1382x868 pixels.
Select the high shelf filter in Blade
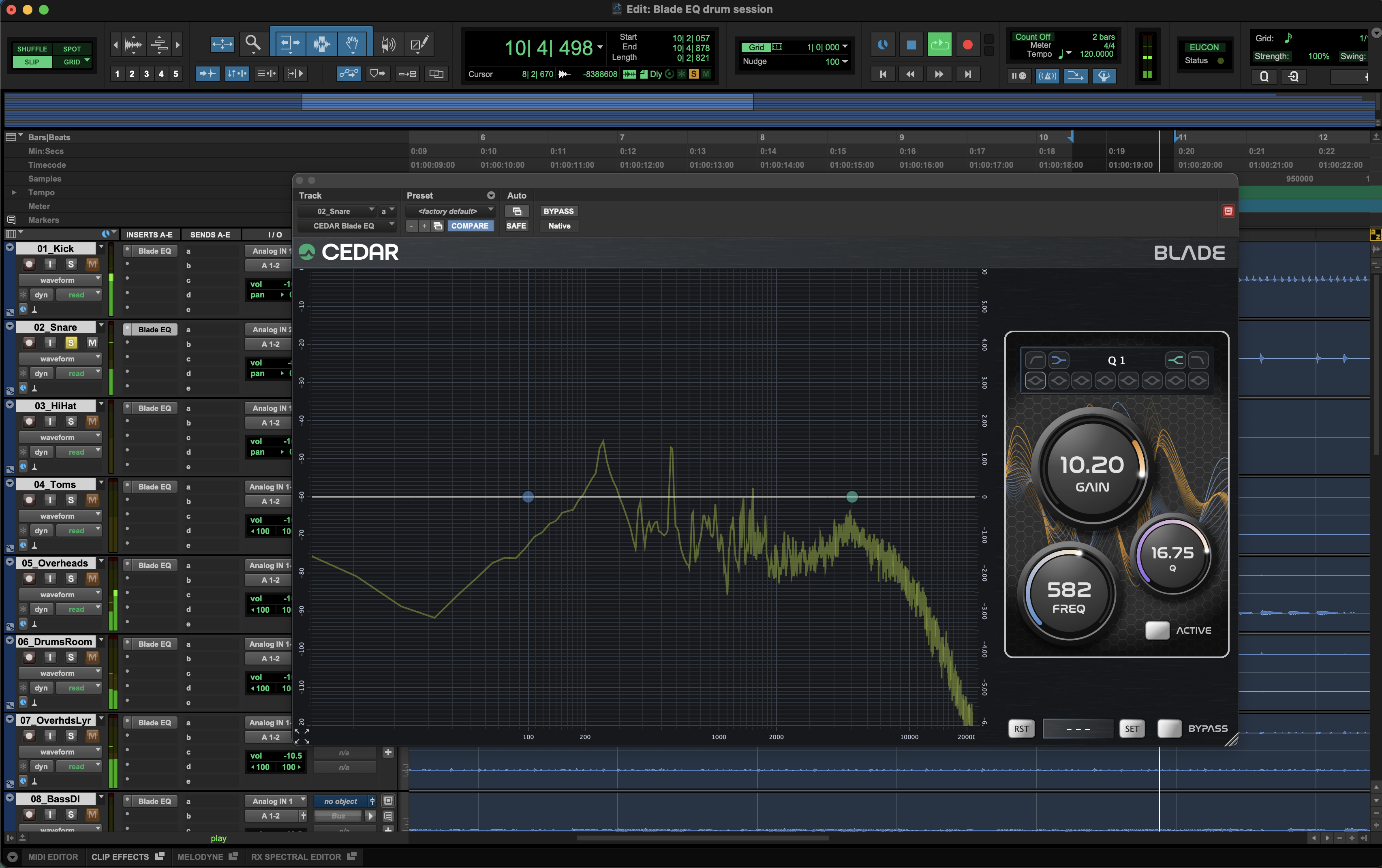tap(1175, 360)
